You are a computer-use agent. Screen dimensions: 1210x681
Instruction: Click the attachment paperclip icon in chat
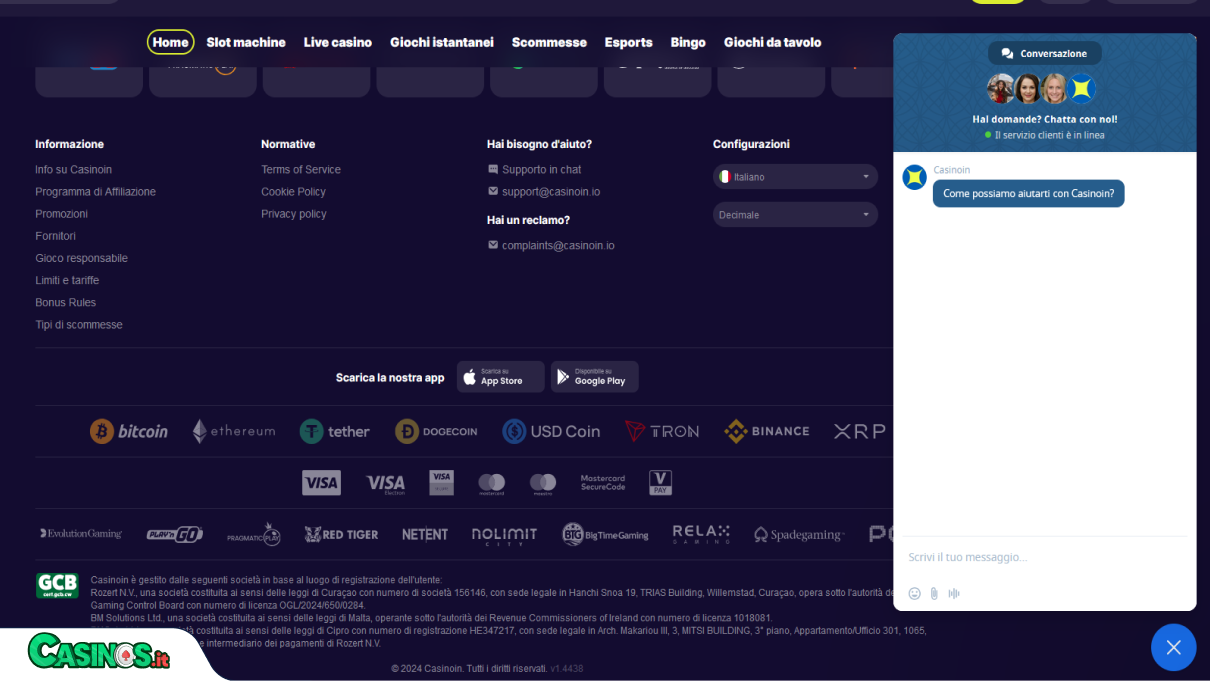point(934,593)
